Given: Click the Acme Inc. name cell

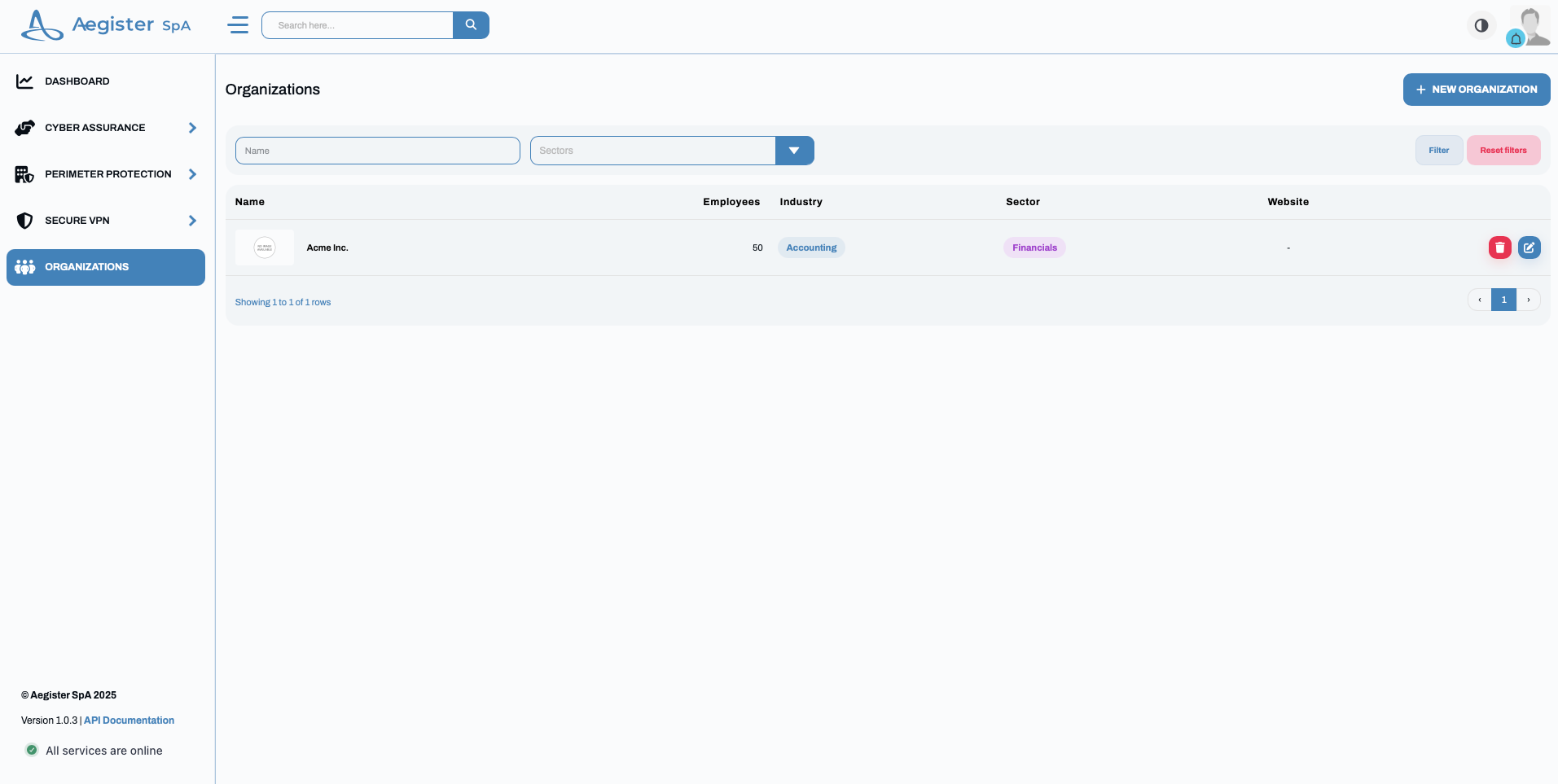Looking at the screenshot, I should pyautogui.click(x=327, y=247).
